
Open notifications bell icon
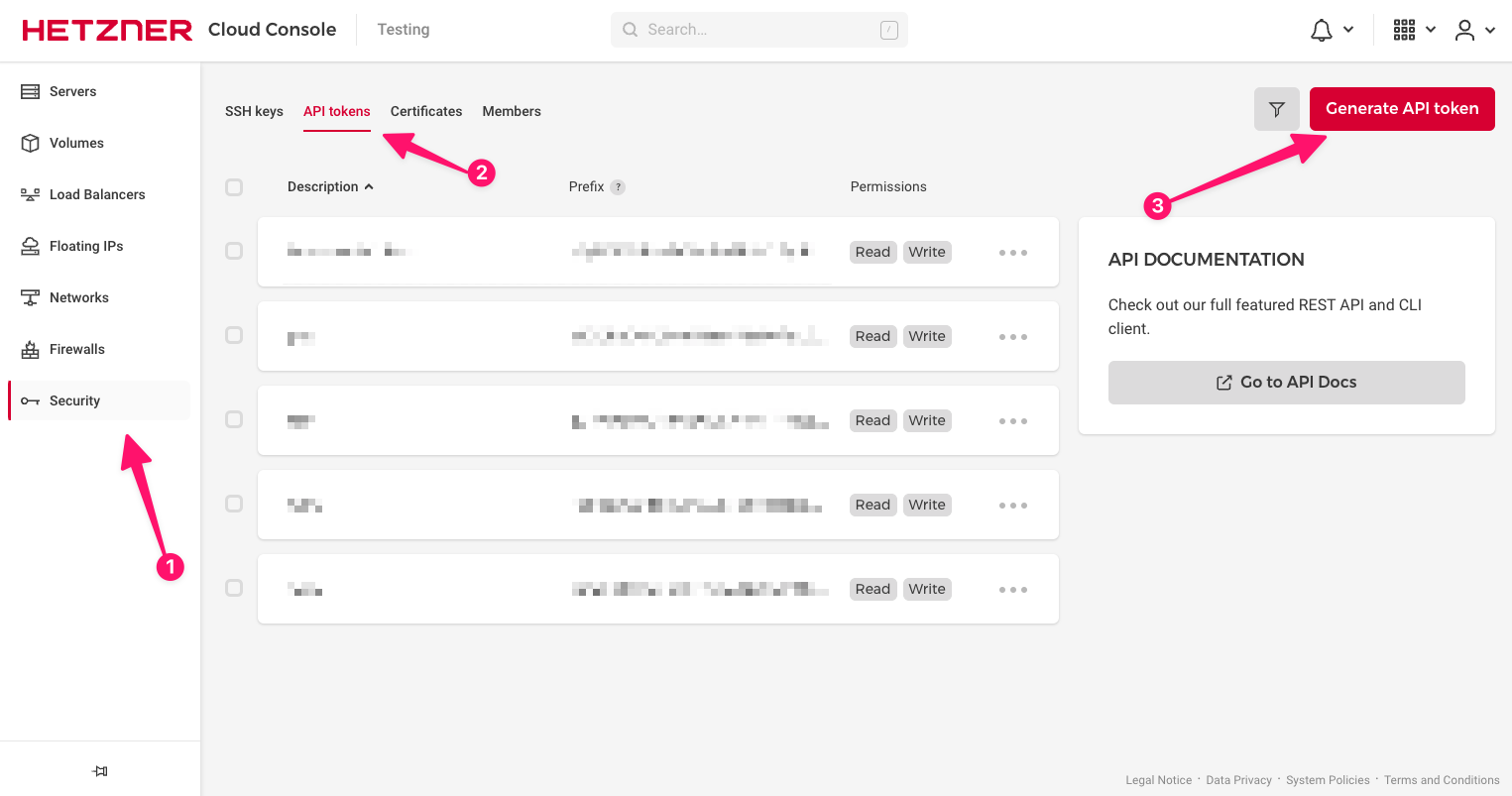(x=1321, y=30)
